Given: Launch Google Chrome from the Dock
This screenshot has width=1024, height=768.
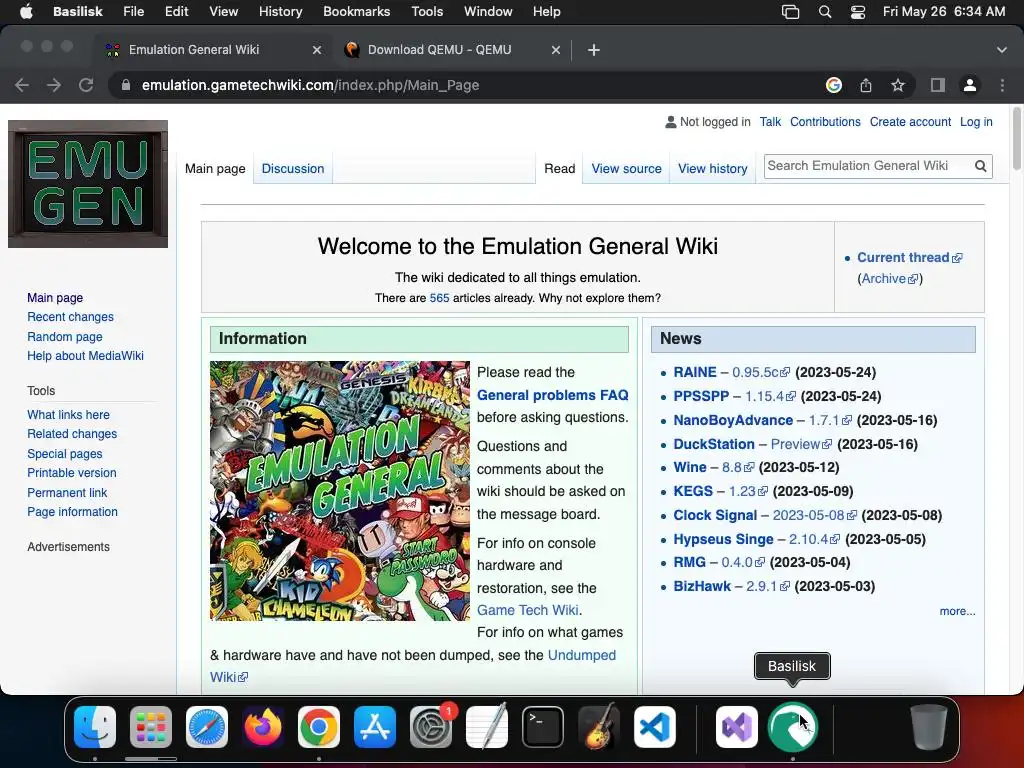Looking at the screenshot, I should point(319,727).
